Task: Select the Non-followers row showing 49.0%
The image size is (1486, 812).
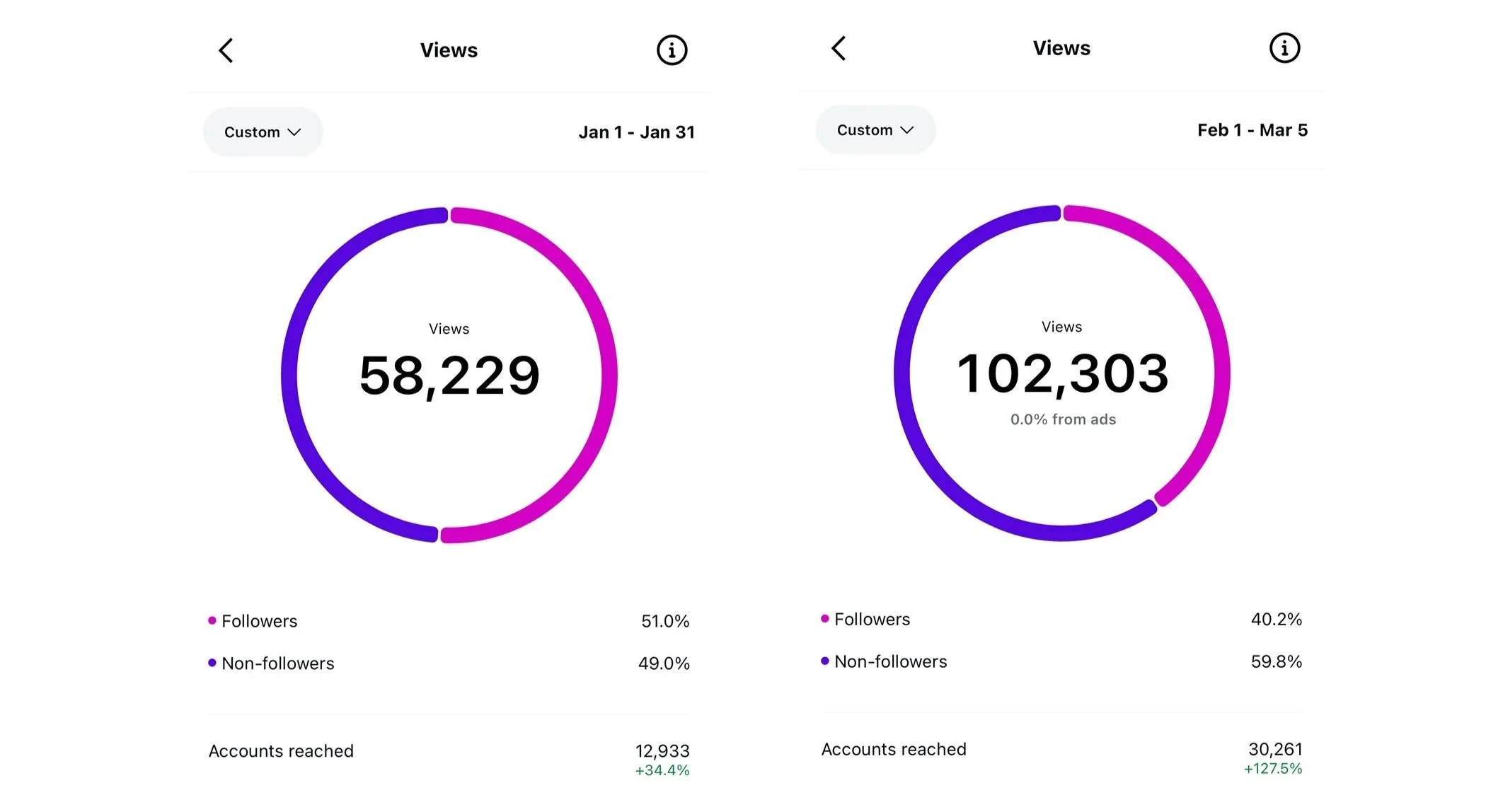Action: point(449,663)
